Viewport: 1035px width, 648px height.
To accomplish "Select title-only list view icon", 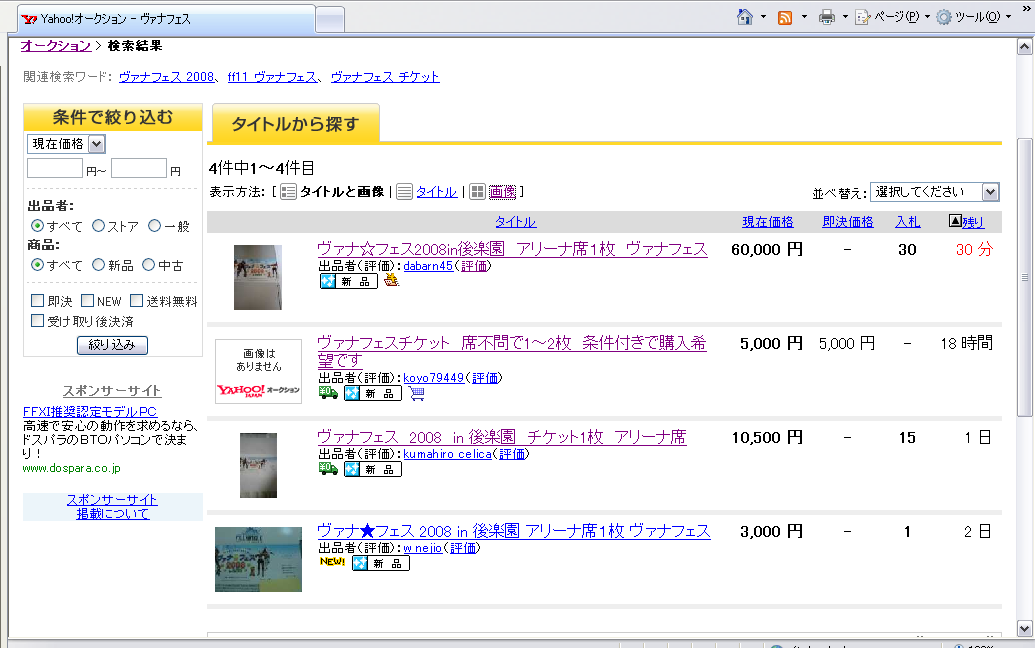I will 405,192.
